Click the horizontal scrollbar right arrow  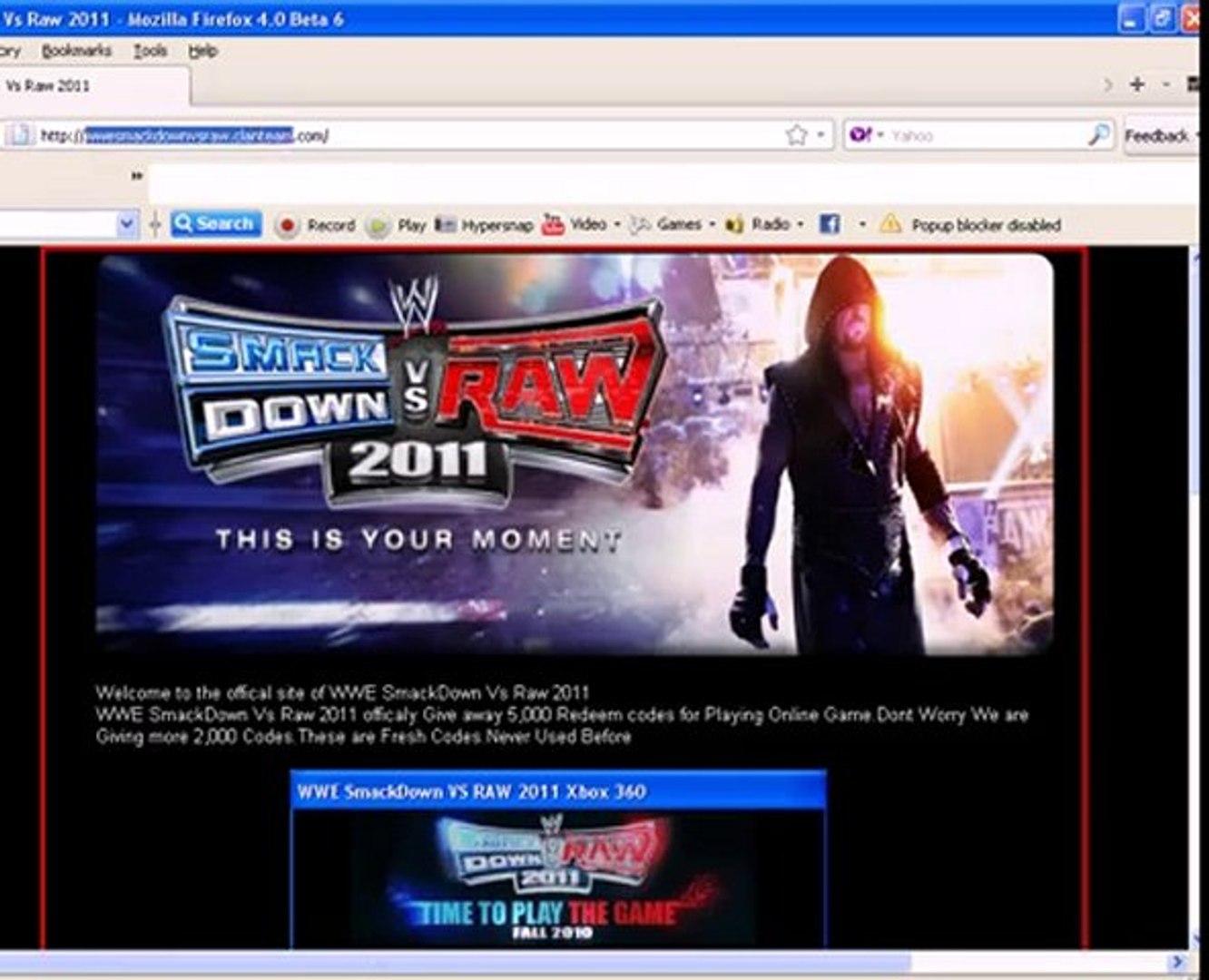click(x=1177, y=961)
